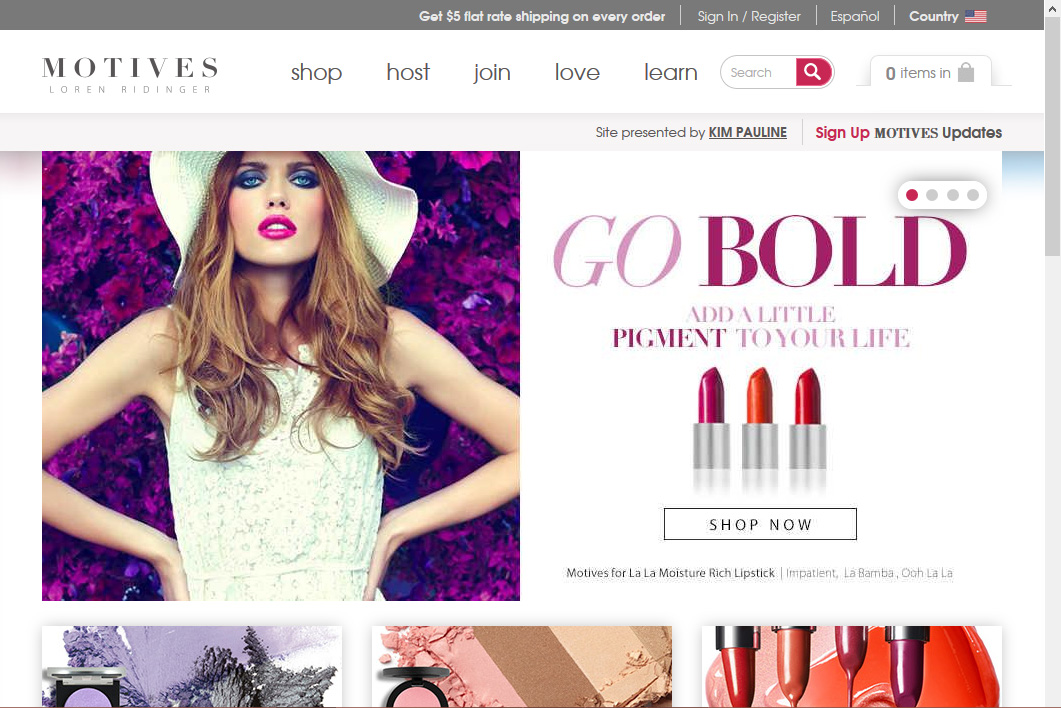Open the Go Bold model banner image
The image size is (1061, 708).
[x=281, y=376]
